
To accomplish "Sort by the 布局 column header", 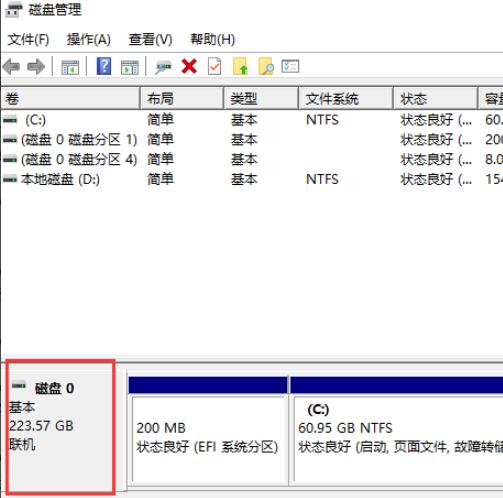I will click(182, 98).
